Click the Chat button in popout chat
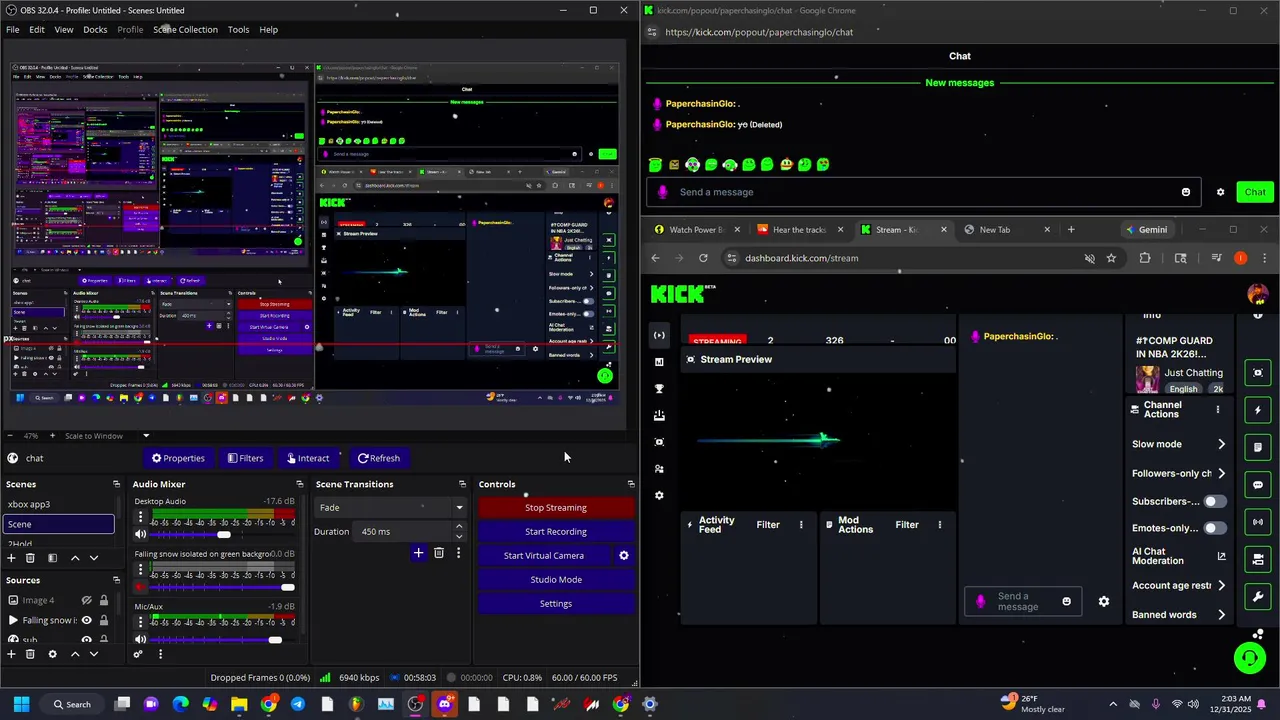Image resolution: width=1280 pixels, height=720 pixels. [x=1255, y=192]
